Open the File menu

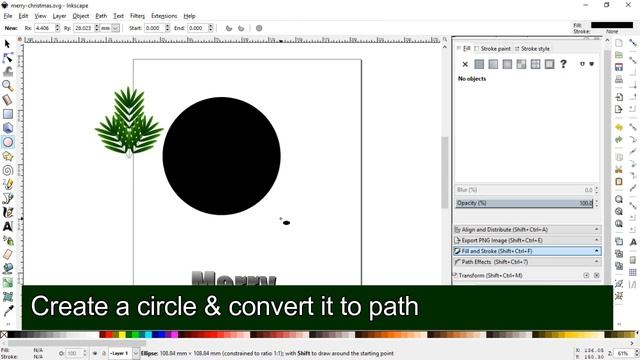(x=8, y=16)
